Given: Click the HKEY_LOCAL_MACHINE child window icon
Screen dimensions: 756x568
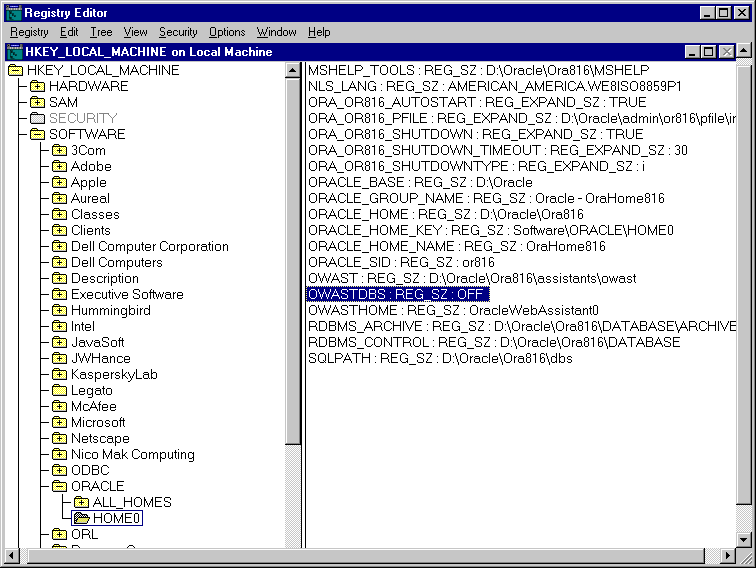Looking at the screenshot, I should pyautogui.click(x=14, y=51).
